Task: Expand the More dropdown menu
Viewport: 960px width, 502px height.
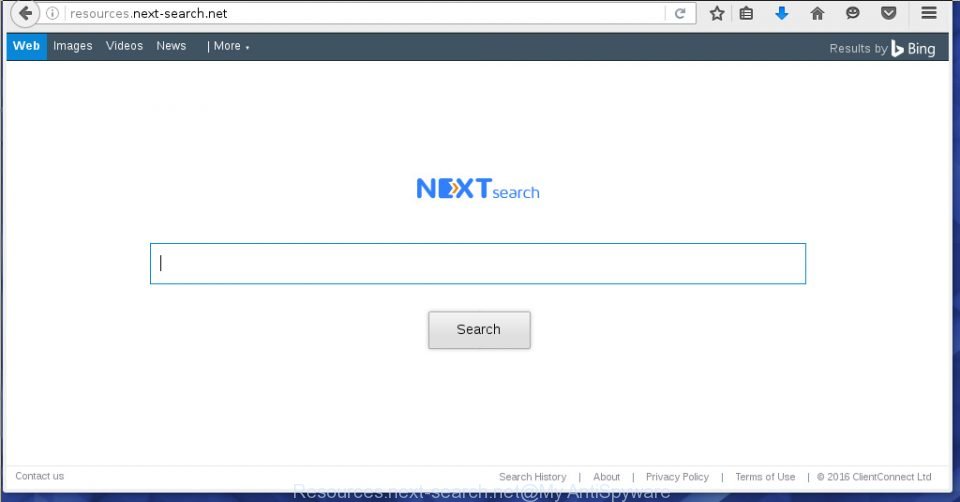Action: [230, 46]
